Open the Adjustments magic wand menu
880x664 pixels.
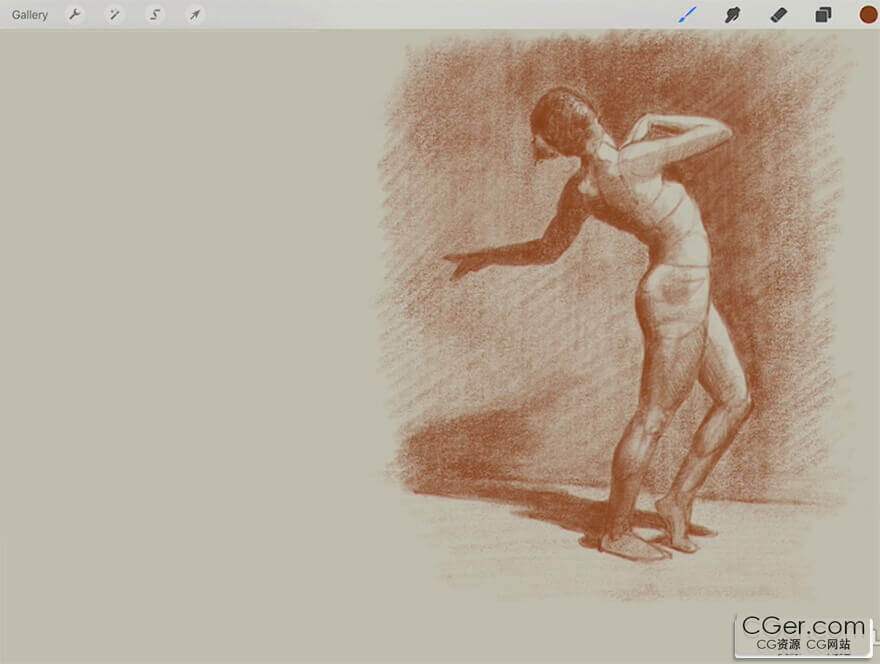[x=115, y=15]
